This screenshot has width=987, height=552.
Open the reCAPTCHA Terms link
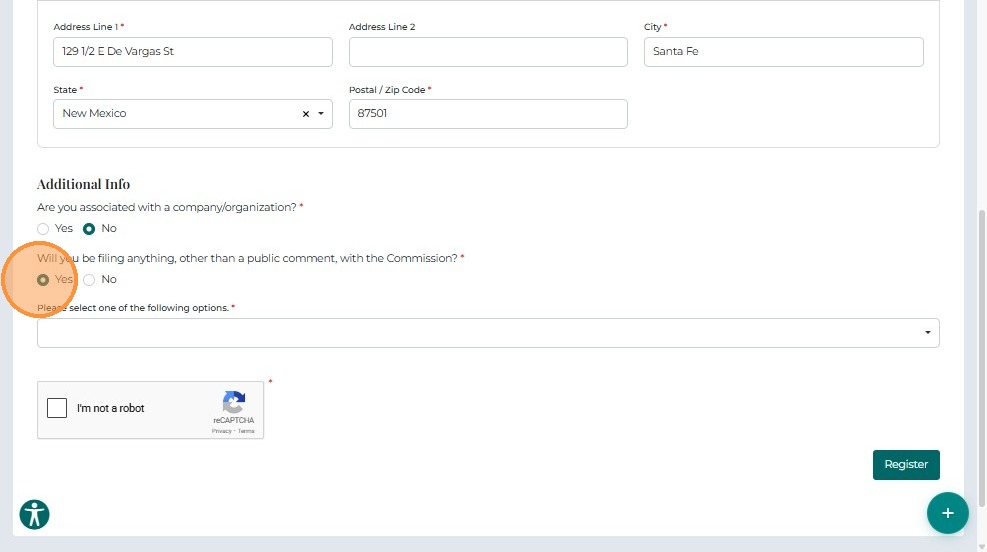click(x=246, y=431)
